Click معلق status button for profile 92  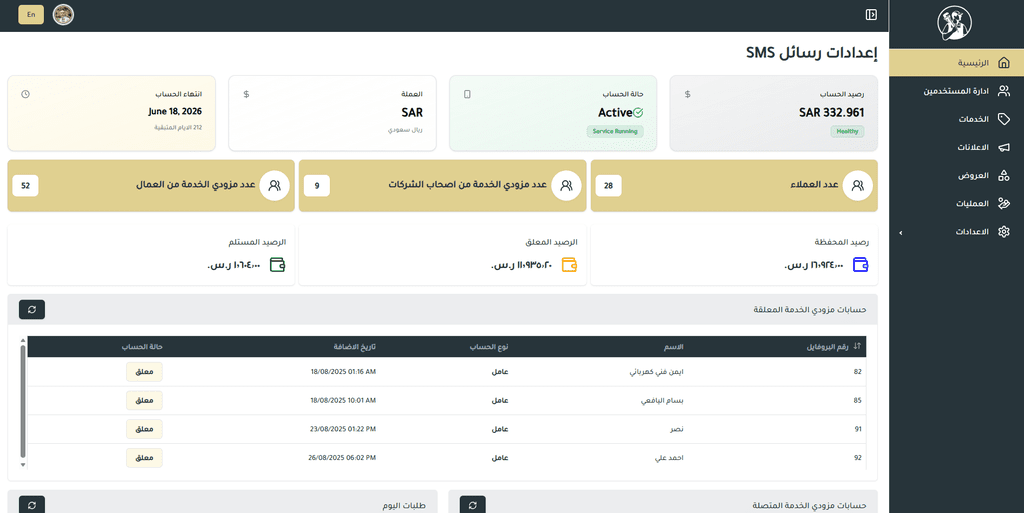click(x=144, y=458)
